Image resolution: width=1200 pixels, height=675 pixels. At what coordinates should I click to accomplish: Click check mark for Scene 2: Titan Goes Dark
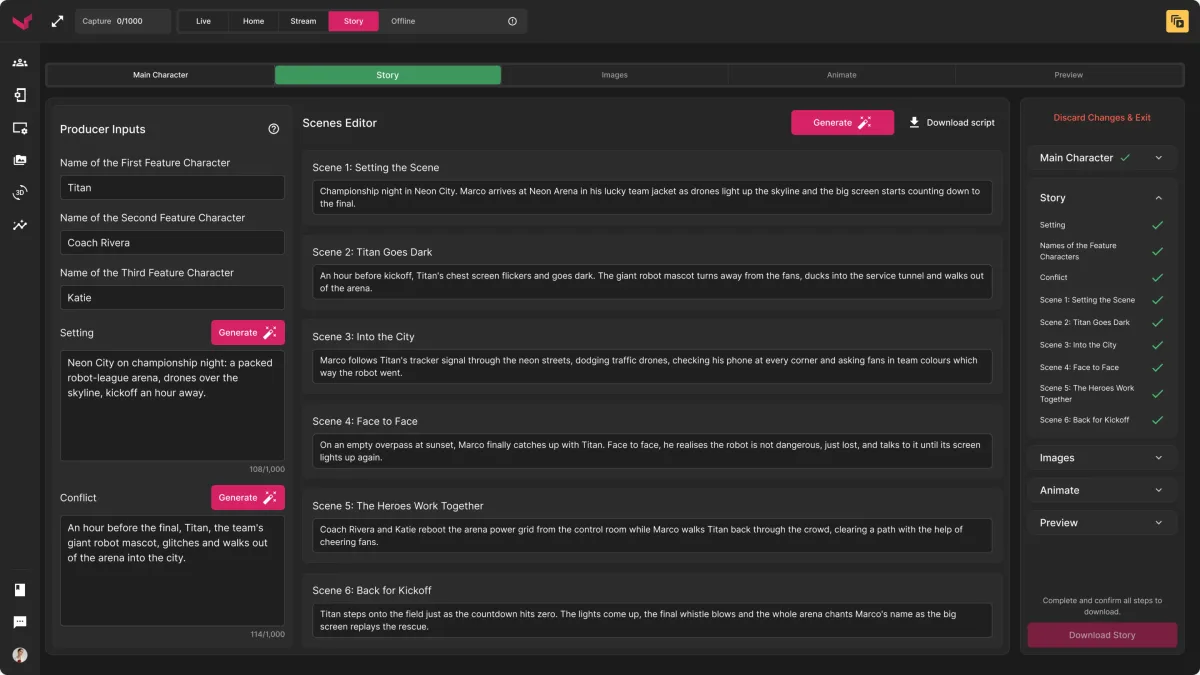coord(1158,322)
